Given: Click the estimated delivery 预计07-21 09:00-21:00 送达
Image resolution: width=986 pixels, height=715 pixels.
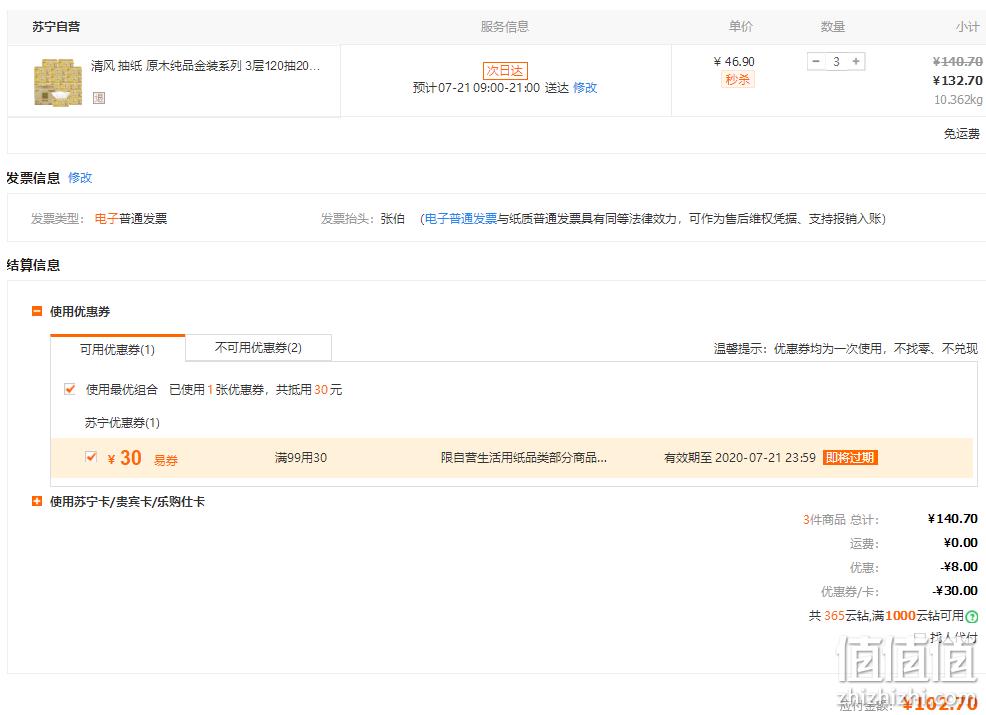Looking at the screenshot, I should point(490,87).
